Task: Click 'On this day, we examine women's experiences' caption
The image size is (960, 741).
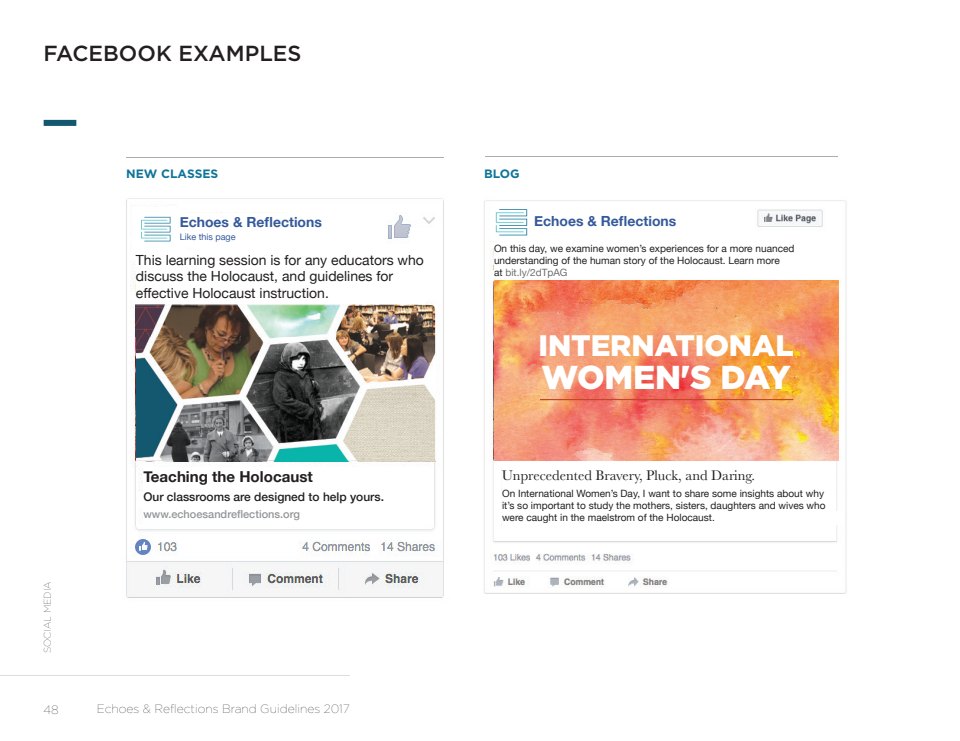Action: [x=644, y=260]
